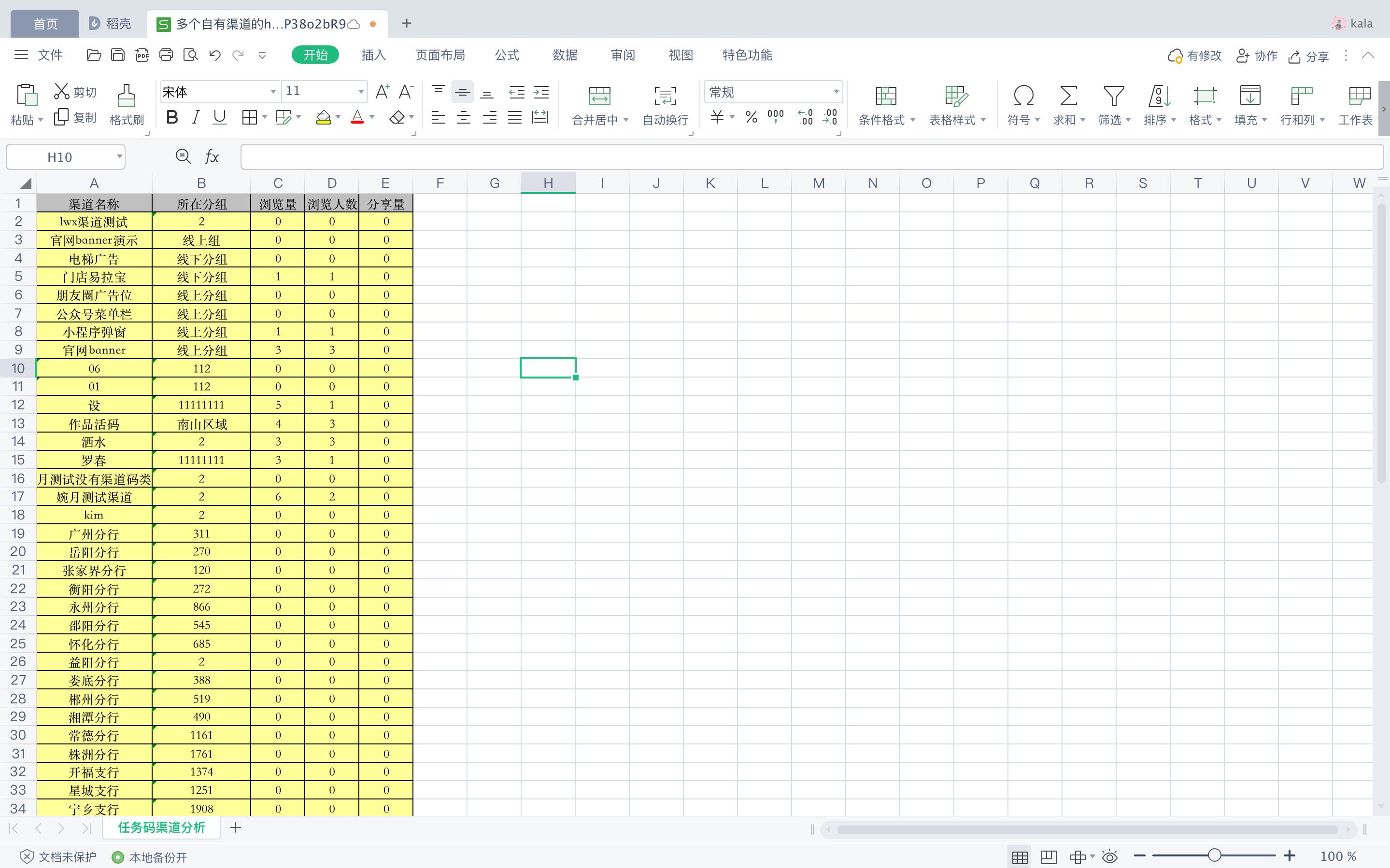Enable align text right
Screen dimensions: 1390x868
pos(489,118)
